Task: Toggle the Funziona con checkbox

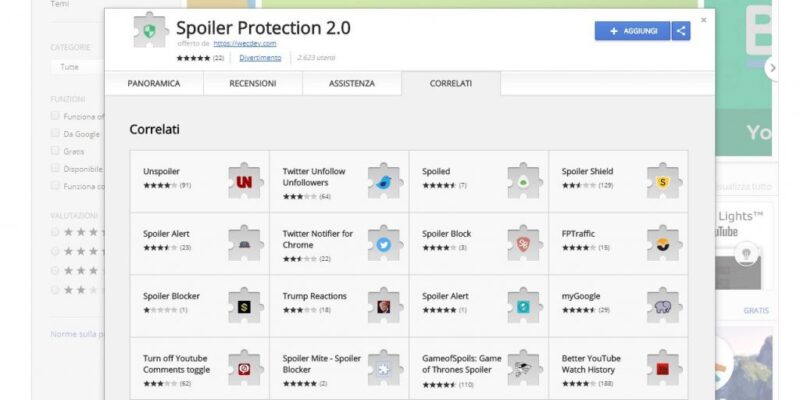Action: coord(55,186)
